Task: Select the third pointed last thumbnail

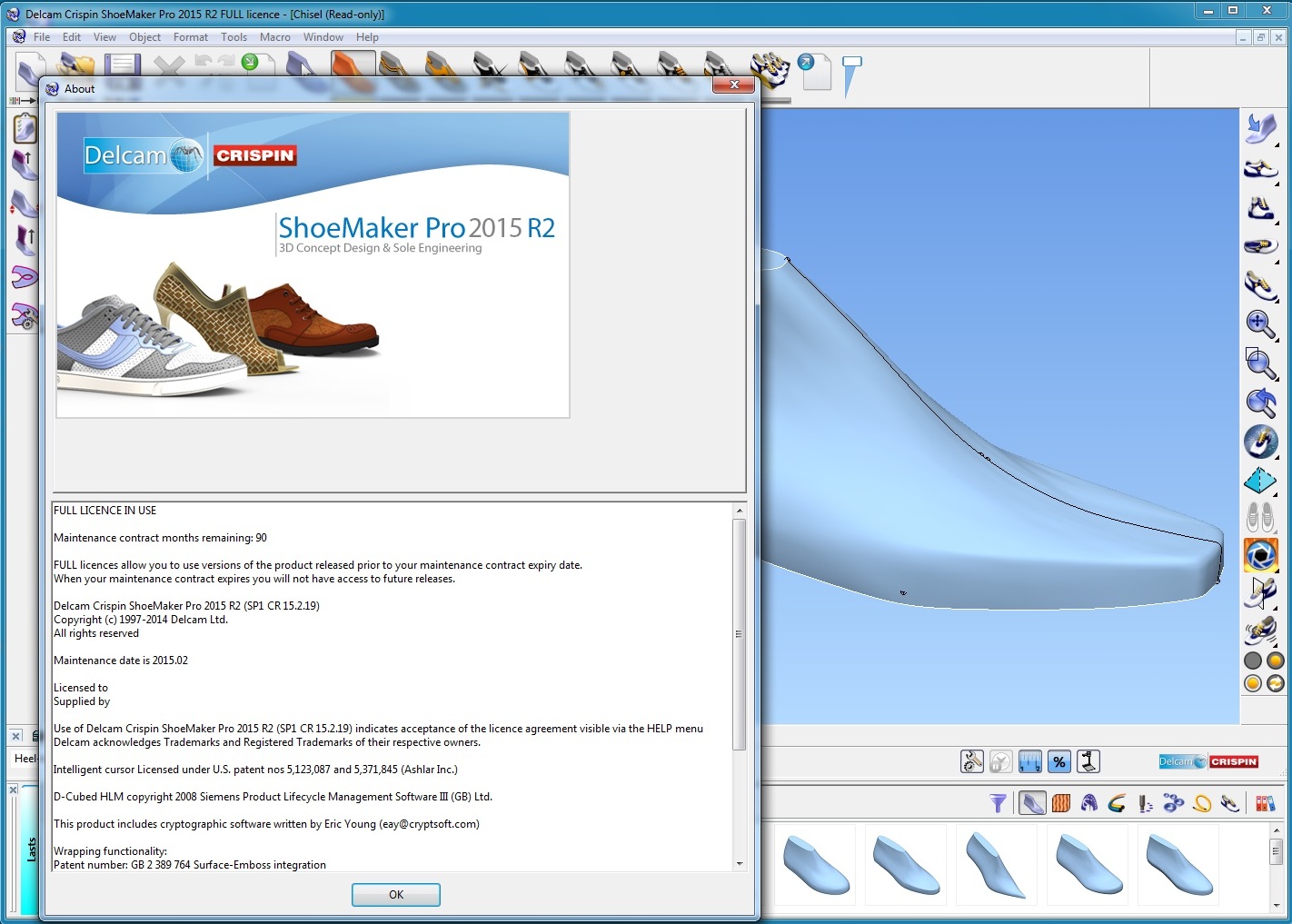Action: tap(997, 865)
